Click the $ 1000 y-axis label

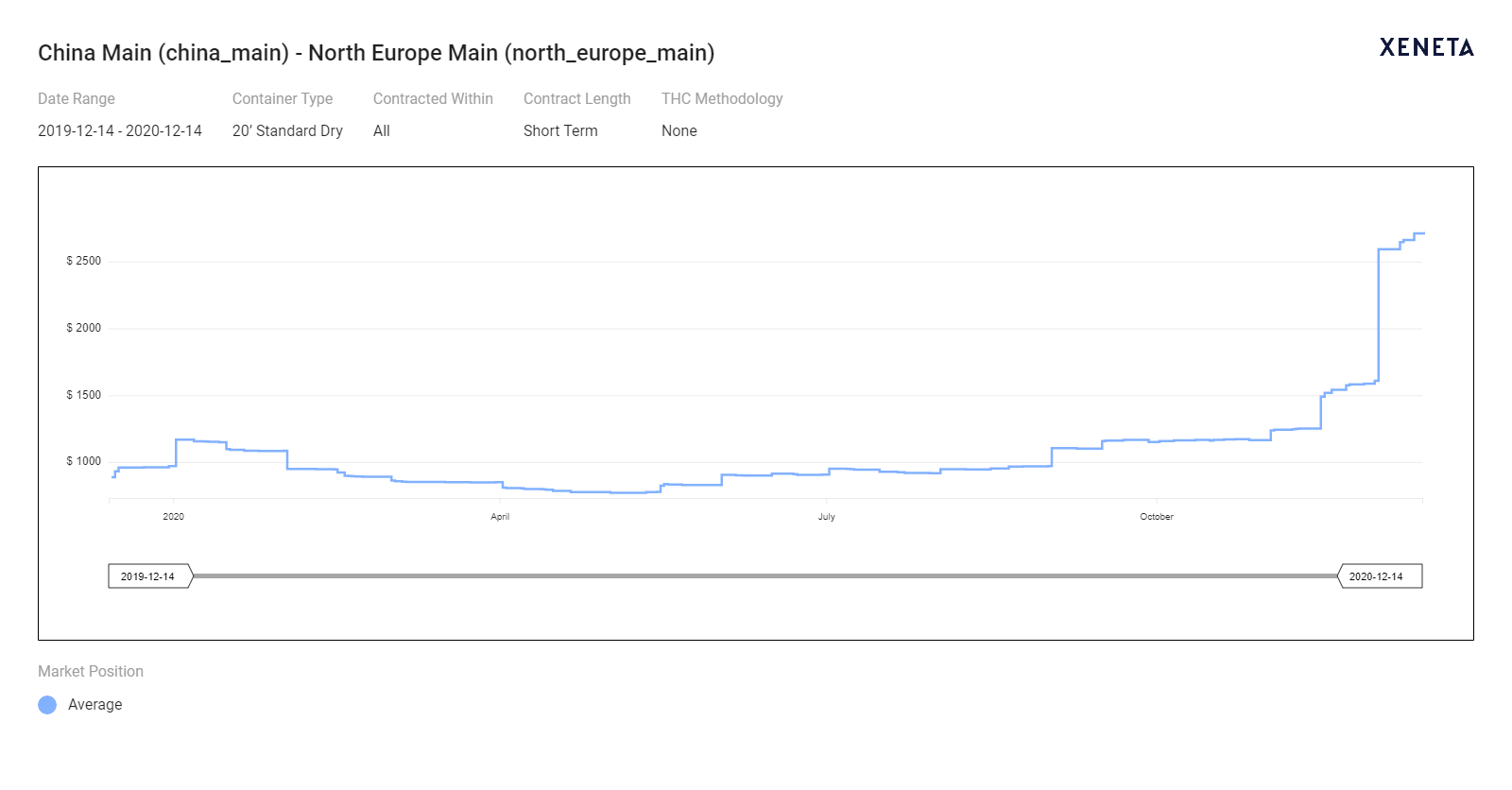click(x=83, y=461)
